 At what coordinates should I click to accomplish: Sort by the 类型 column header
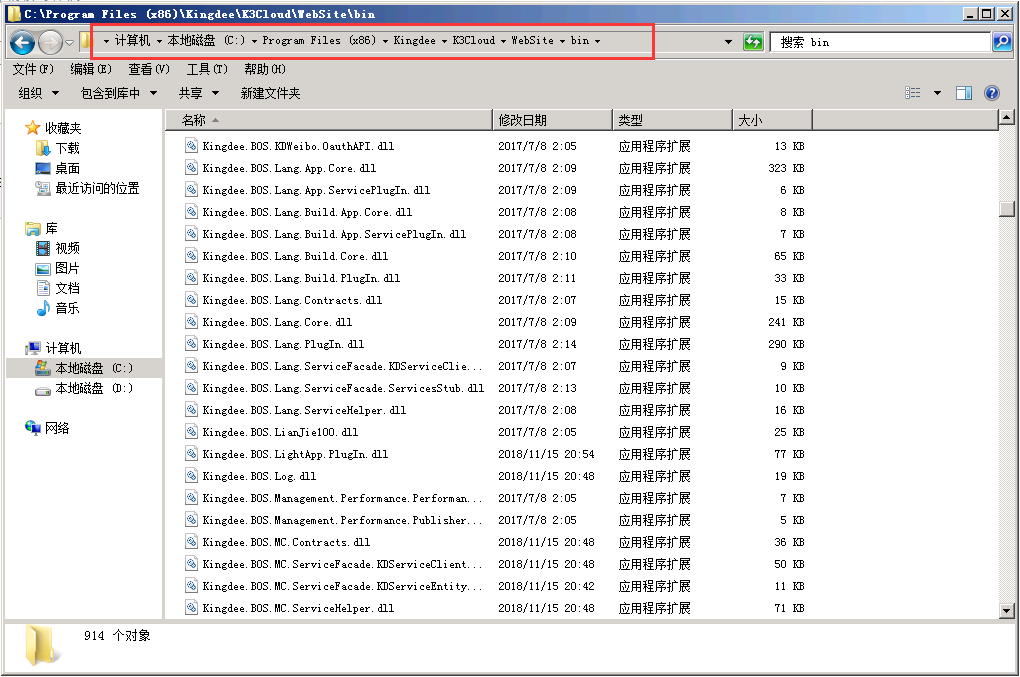673,120
